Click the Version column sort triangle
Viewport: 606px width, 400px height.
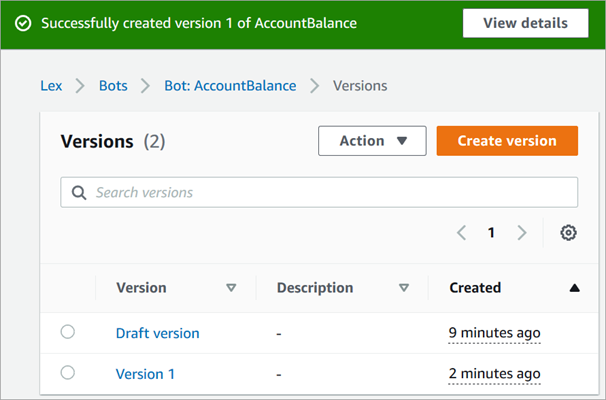tap(231, 288)
